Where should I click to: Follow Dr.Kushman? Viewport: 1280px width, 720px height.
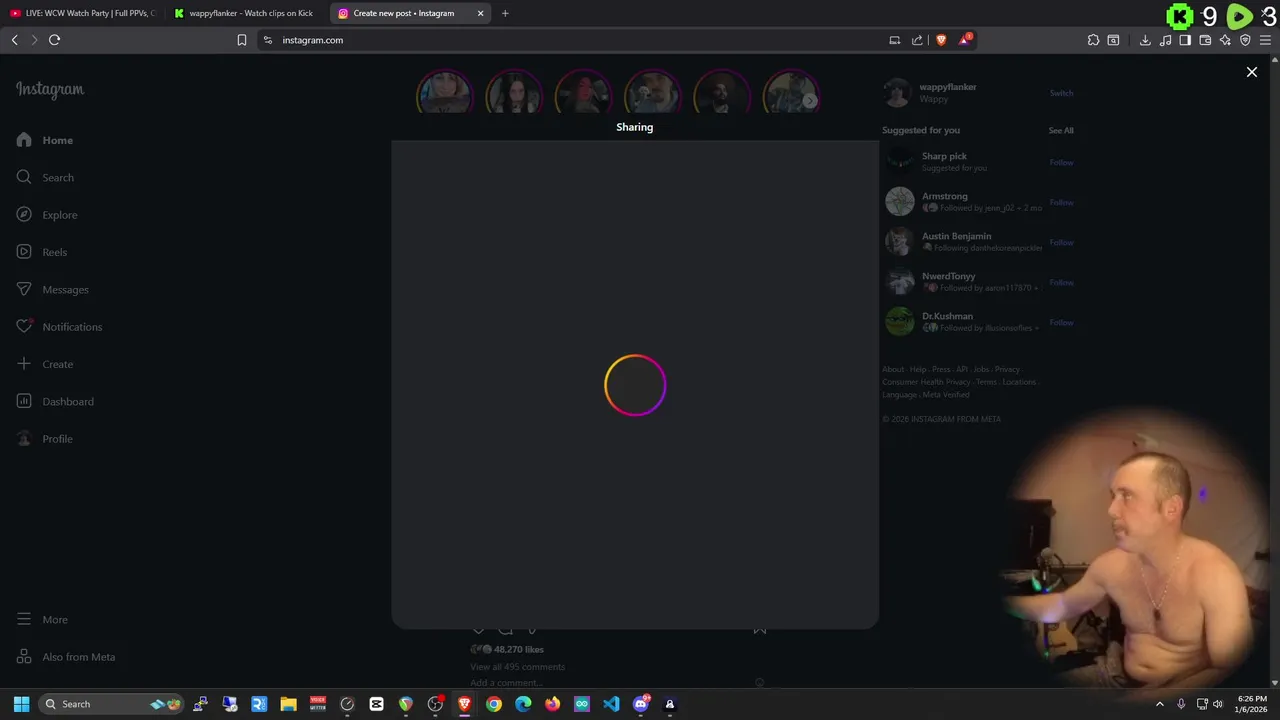(x=1061, y=322)
